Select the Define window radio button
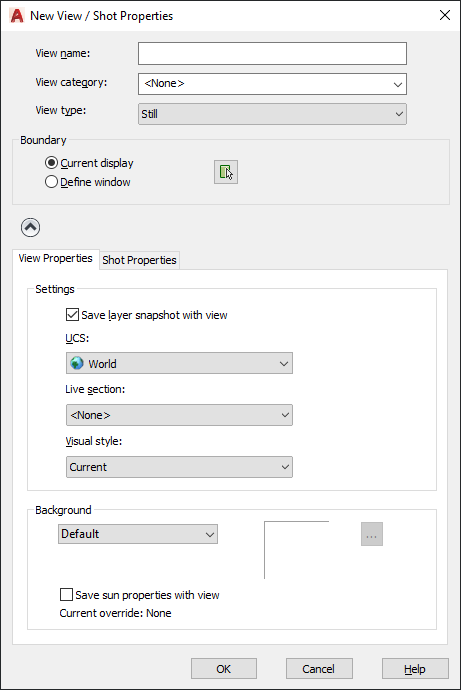The image size is (461, 690). (x=51, y=182)
